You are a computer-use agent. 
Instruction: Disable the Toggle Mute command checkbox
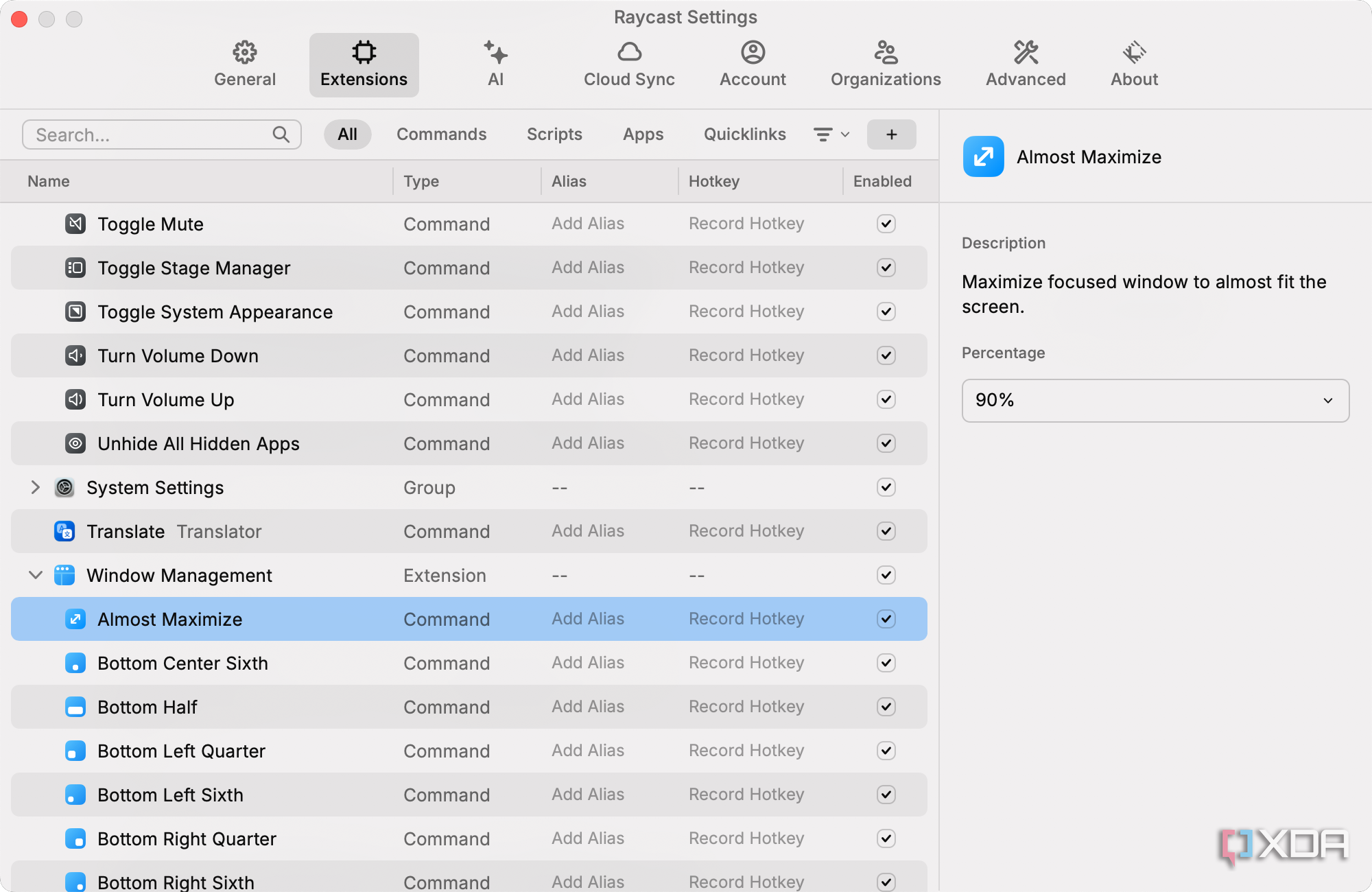tap(886, 224)
